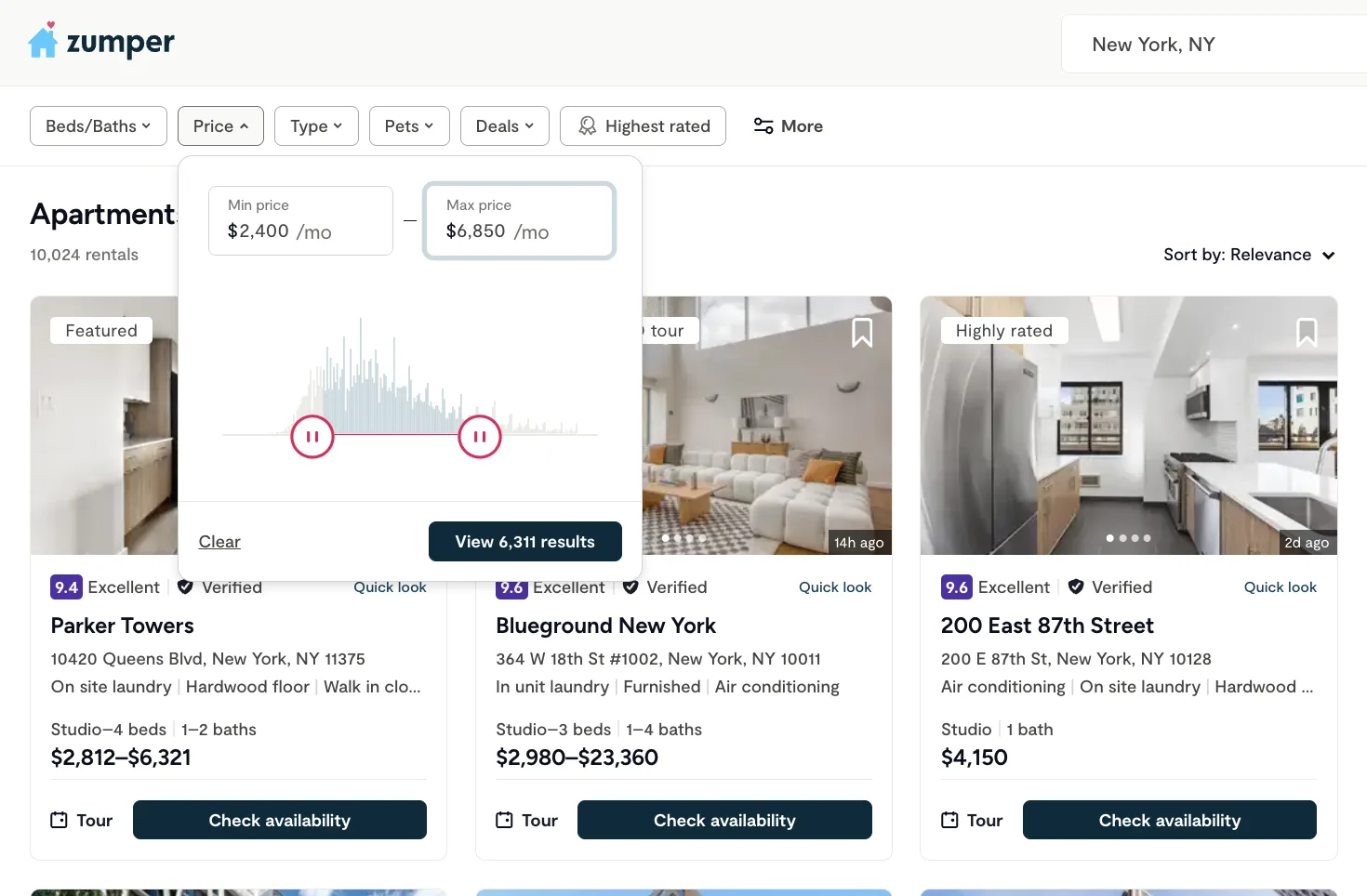The height and width of the screenshot is (896, 1367).
Task: Open the Deals filter menu
Action: click(x=504, y=126)
